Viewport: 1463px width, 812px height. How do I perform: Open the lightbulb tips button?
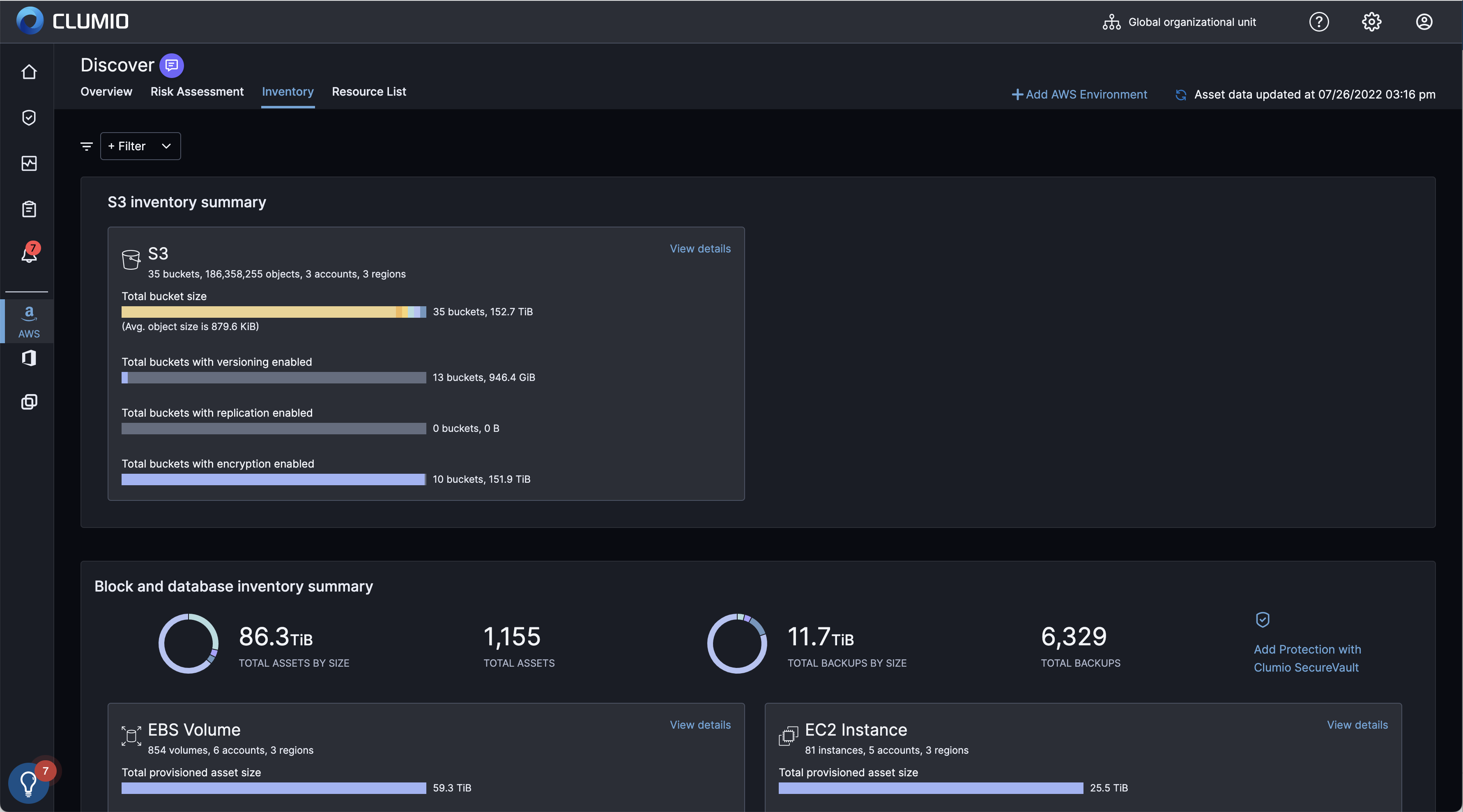(28, 784)
